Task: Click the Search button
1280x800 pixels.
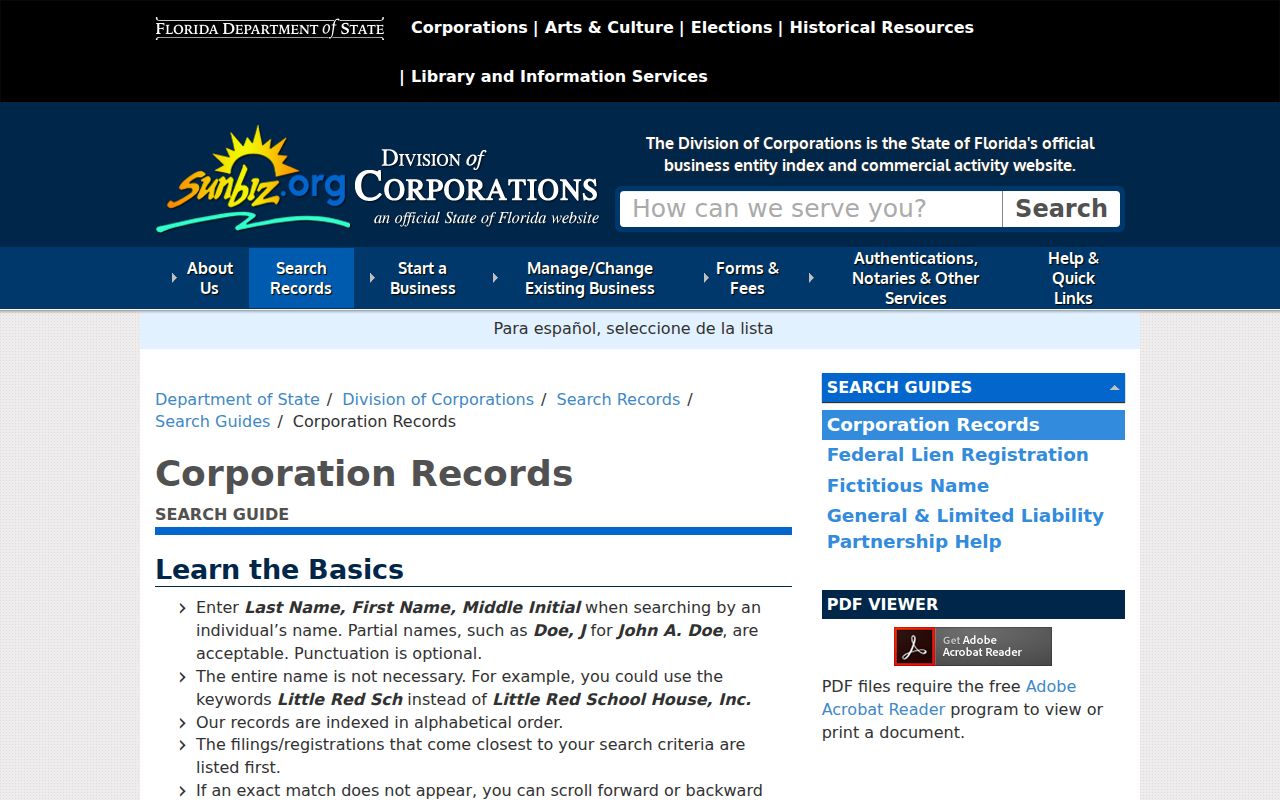Action: coord(1061,209)
